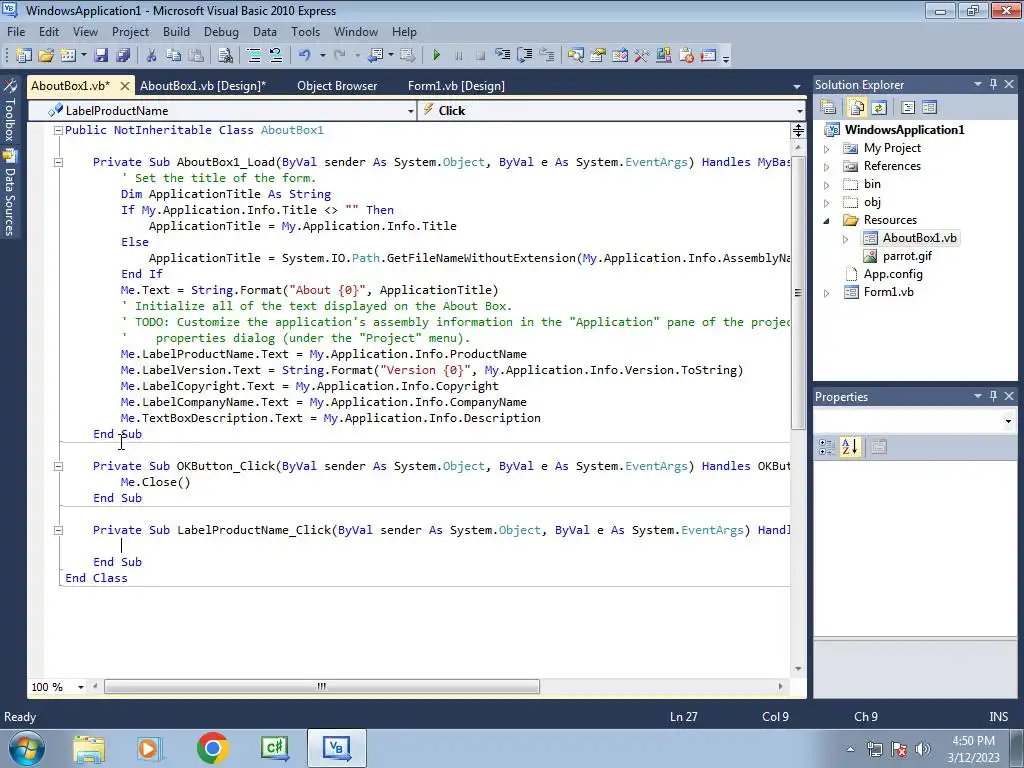Toggle Alphabetical sort in Properties panel
The height and width of the screenshot is (768, 1024).
[x=850, y=447]
